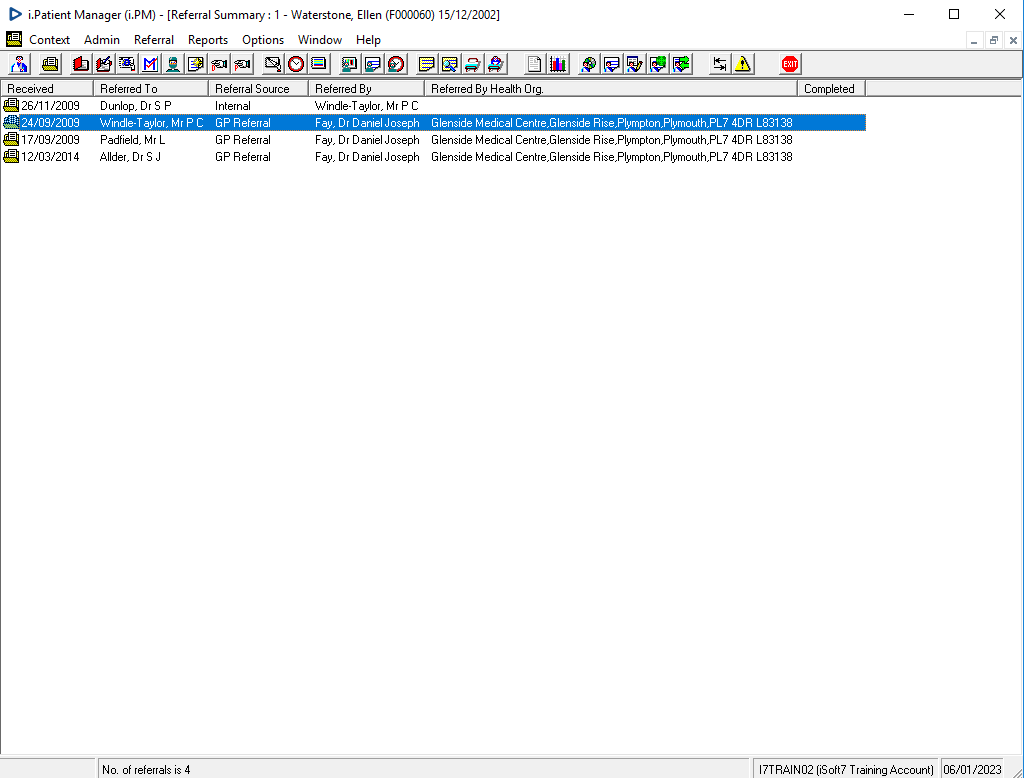The width and height of the screenshot is (1024, 778).
Task: Click the pointing hand with P icon
Action: pos(242,64)
